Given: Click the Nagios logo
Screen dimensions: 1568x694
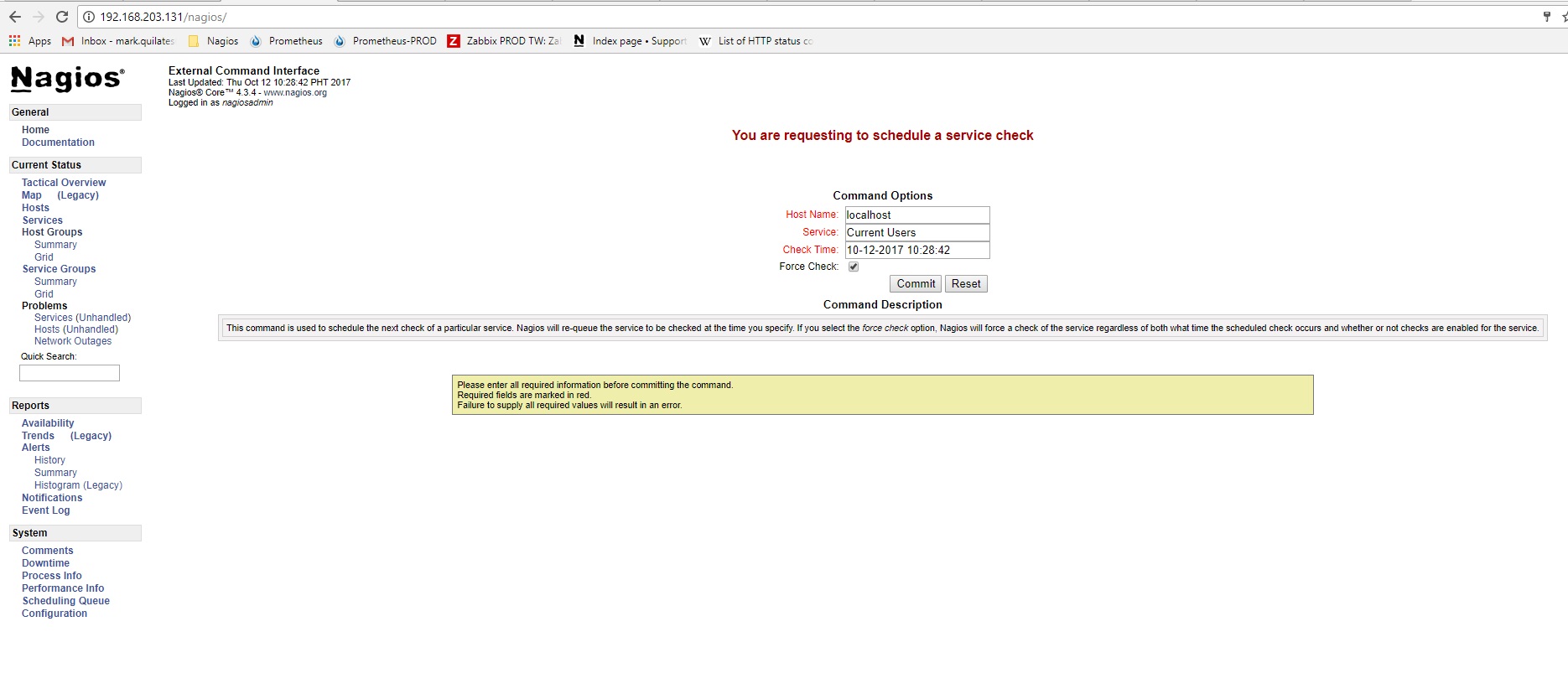Looking at the screenshot, I should coord(67,79).
